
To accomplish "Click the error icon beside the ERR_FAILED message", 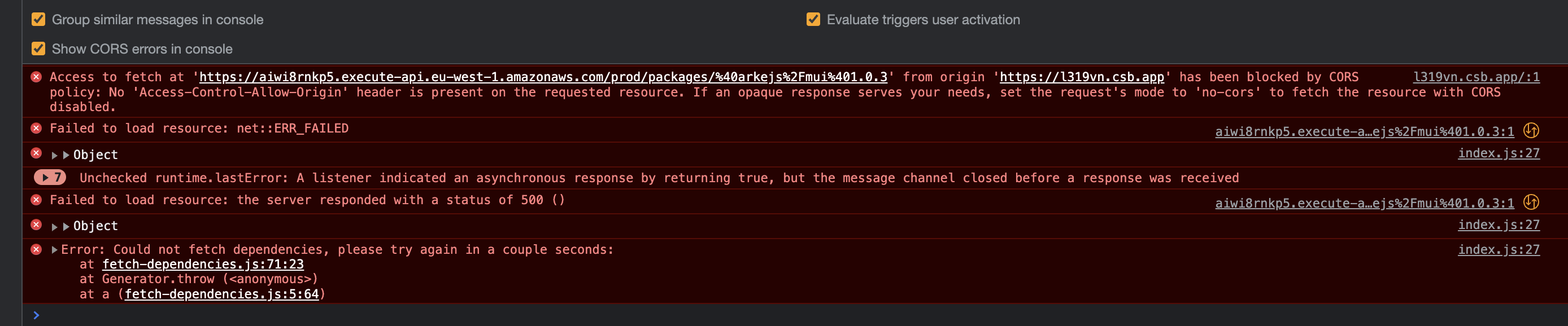I will click(36, 129).
